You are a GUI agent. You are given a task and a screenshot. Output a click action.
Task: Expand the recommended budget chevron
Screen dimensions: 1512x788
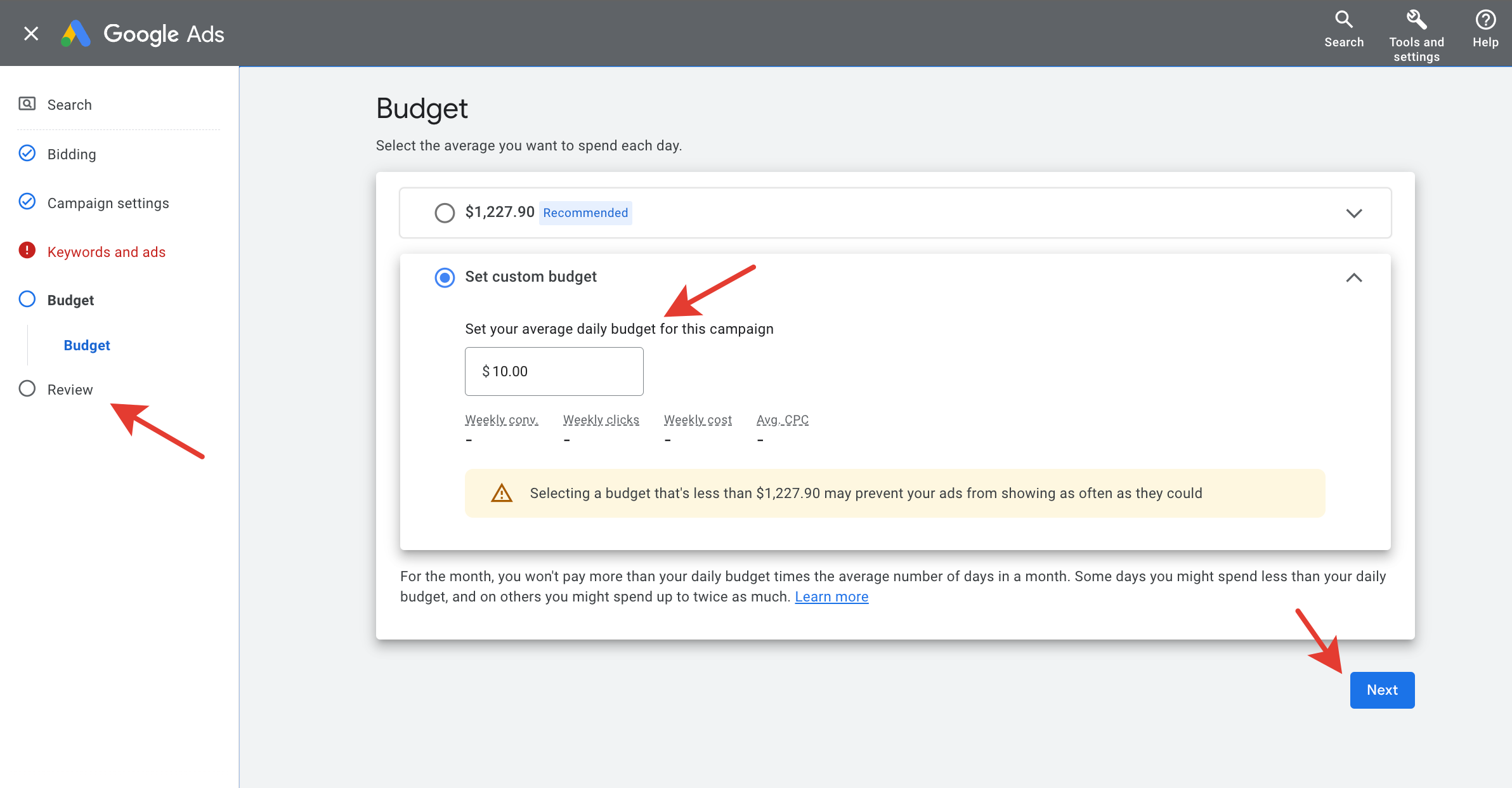1353,213
